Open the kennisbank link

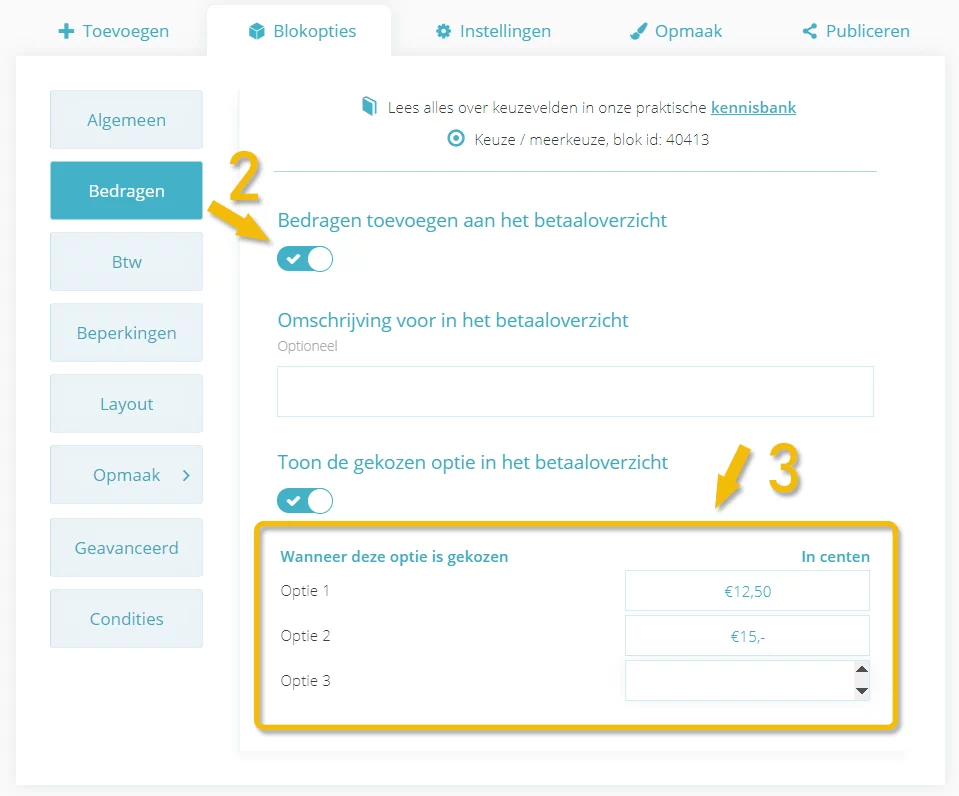754,108
